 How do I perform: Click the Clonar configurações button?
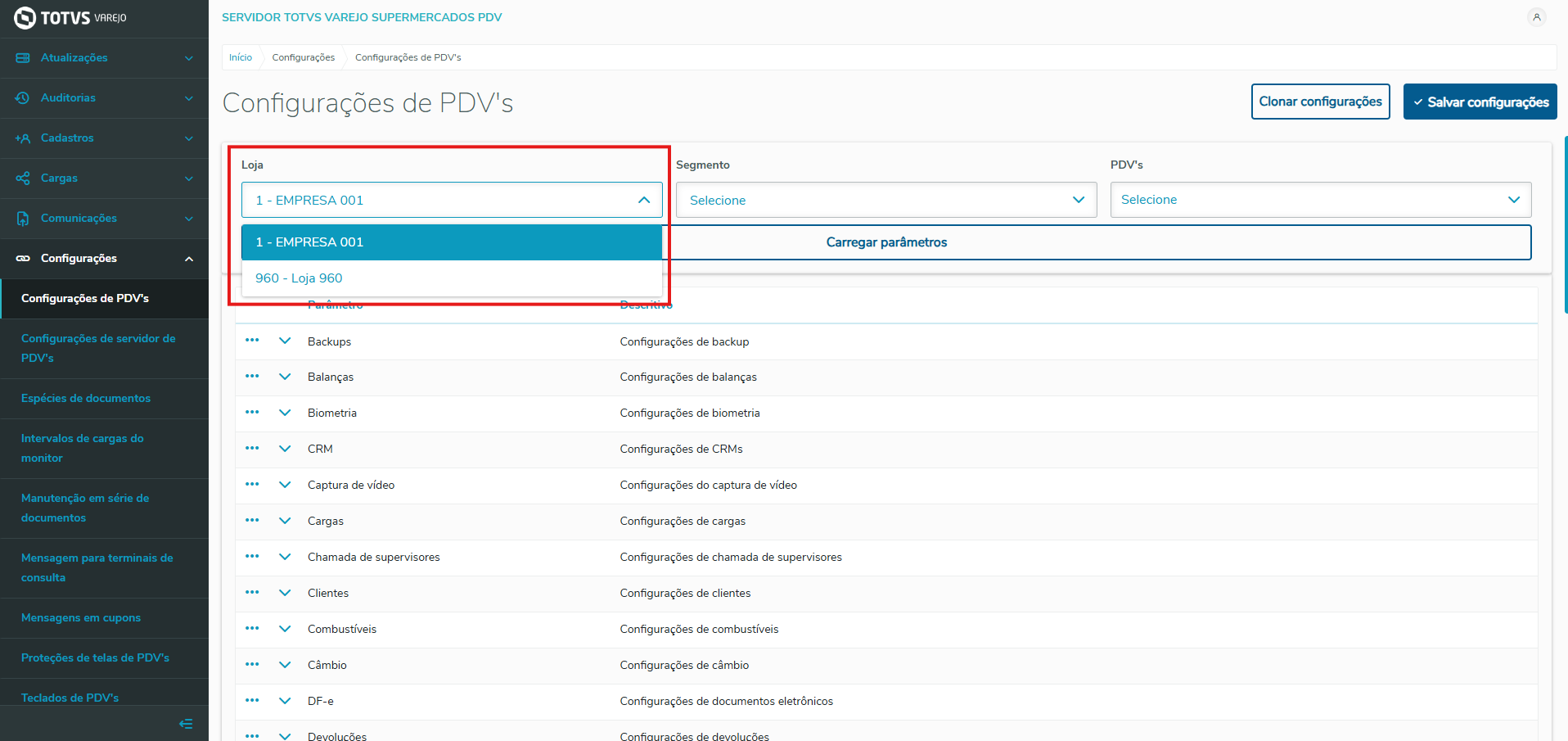pos(1320,102)
